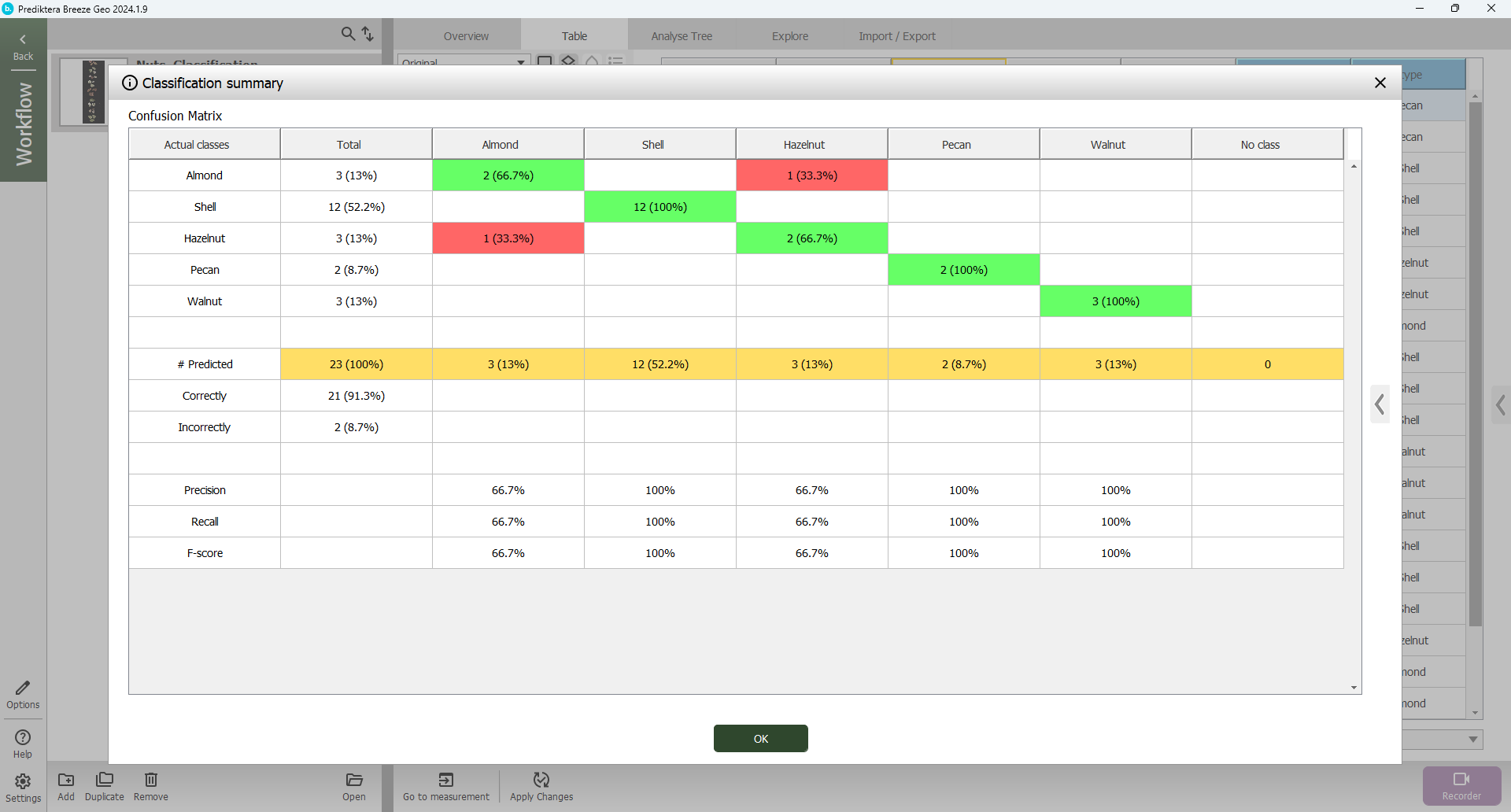Close the Classification summary dialog

pyautogui.click(x=1380, y=83)
